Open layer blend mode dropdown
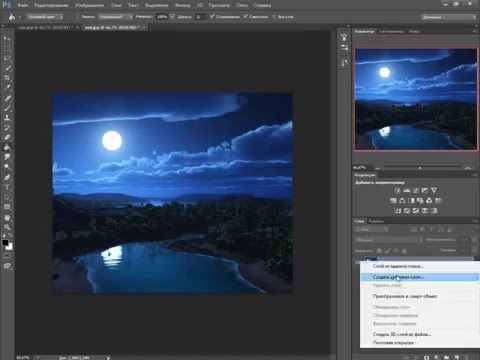This screenshot has width=480, height=360. tap(389, 240)
